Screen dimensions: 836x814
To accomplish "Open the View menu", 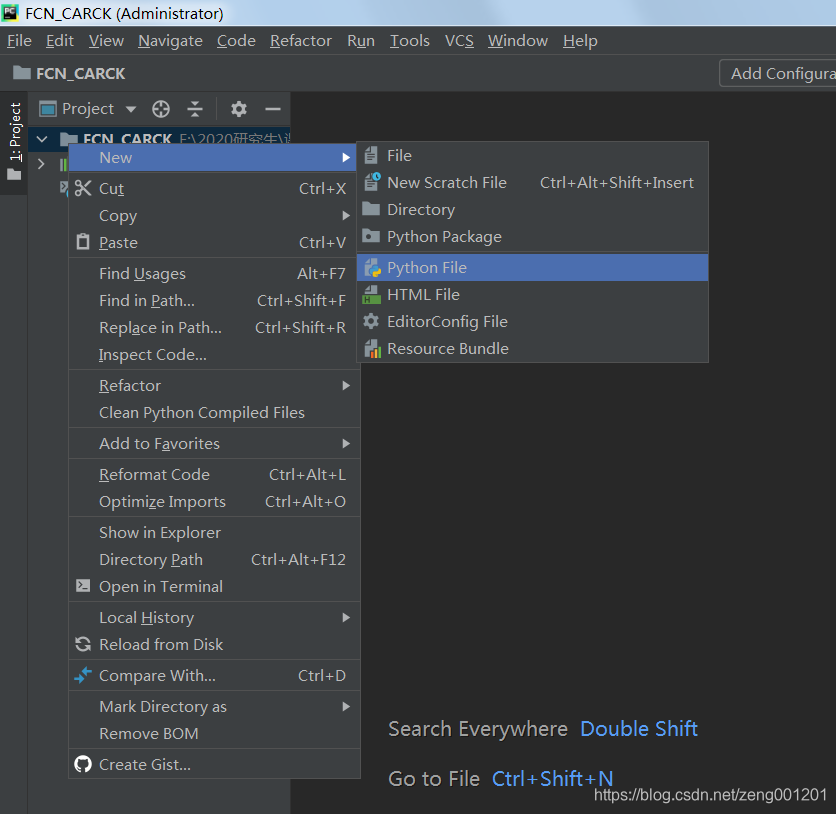I will click(106, 41).
